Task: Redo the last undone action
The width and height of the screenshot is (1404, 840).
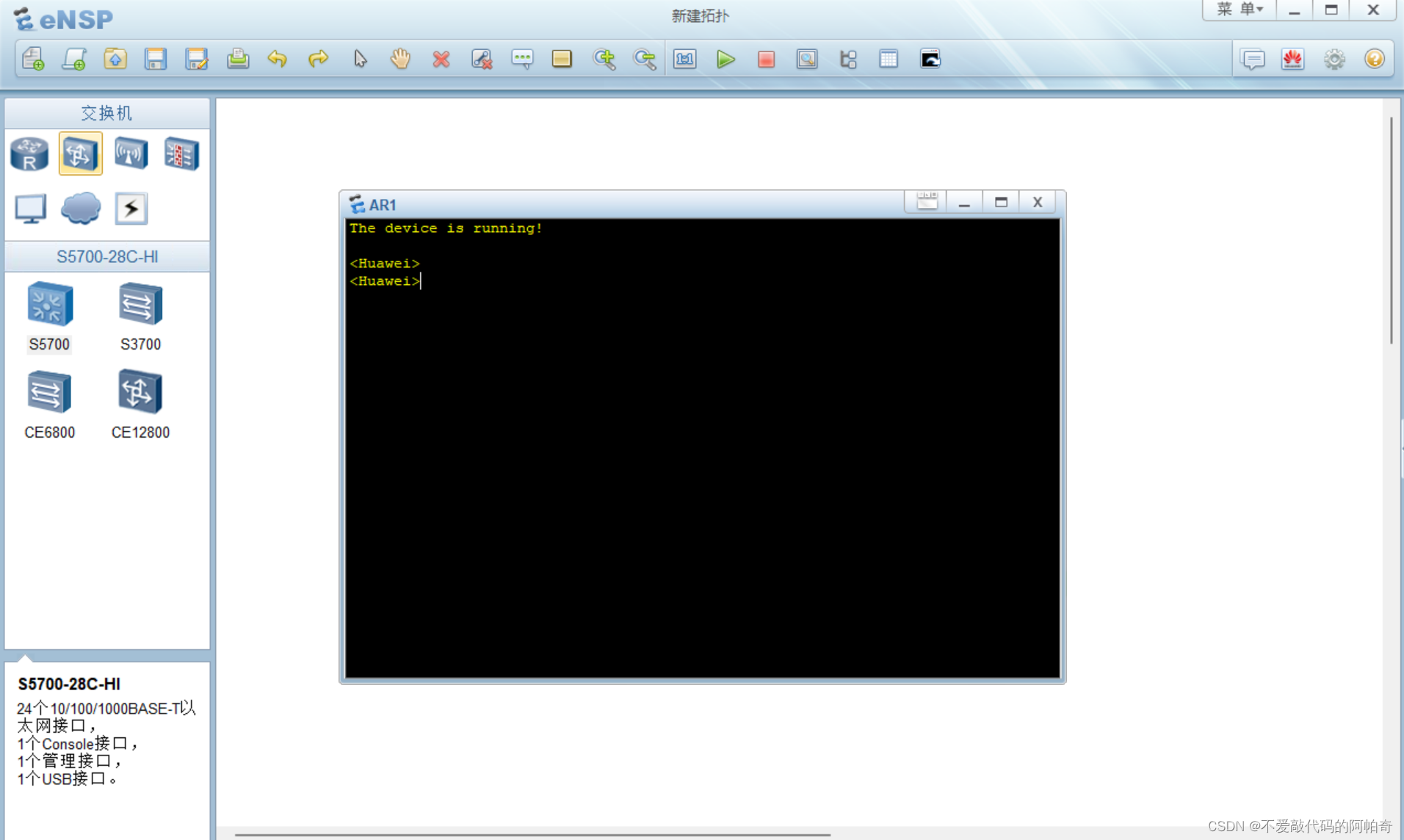Action: [x=318, y=59]
